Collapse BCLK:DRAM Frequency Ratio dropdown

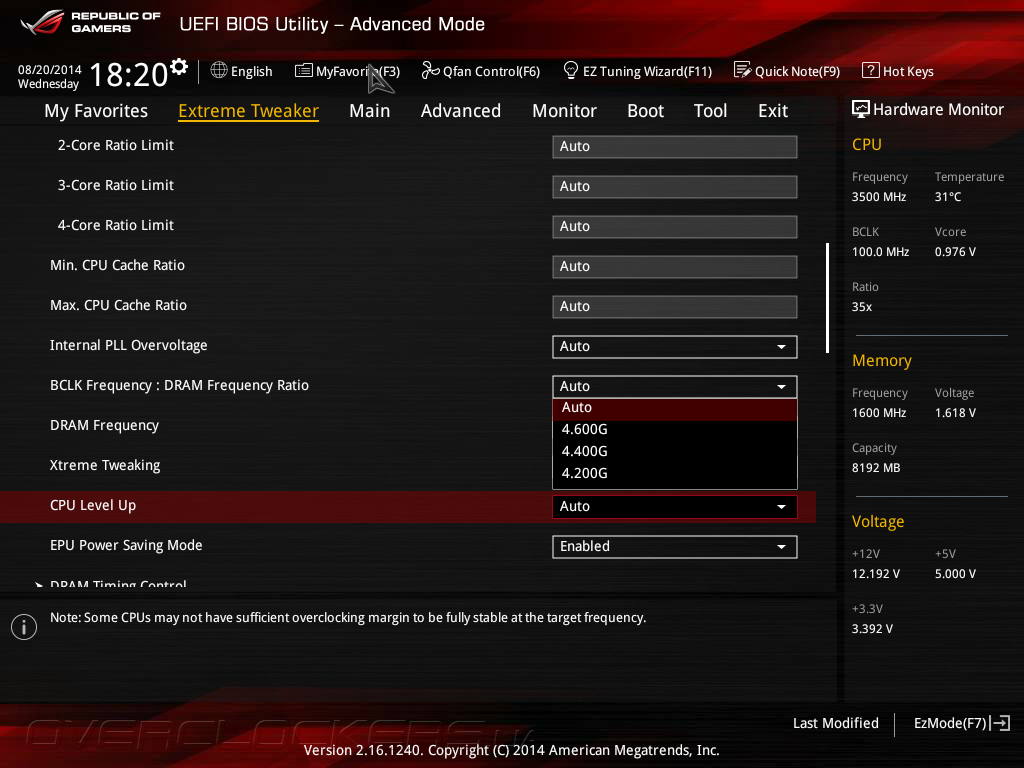[675, 387]
